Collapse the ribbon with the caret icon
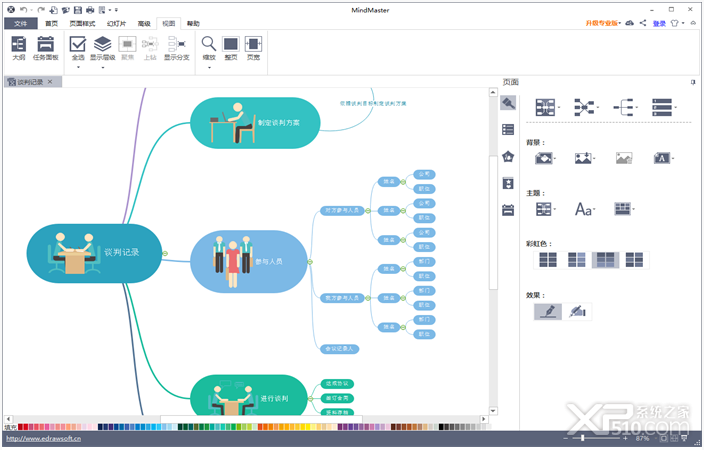The image size is (704, 450). click(694, 23)
